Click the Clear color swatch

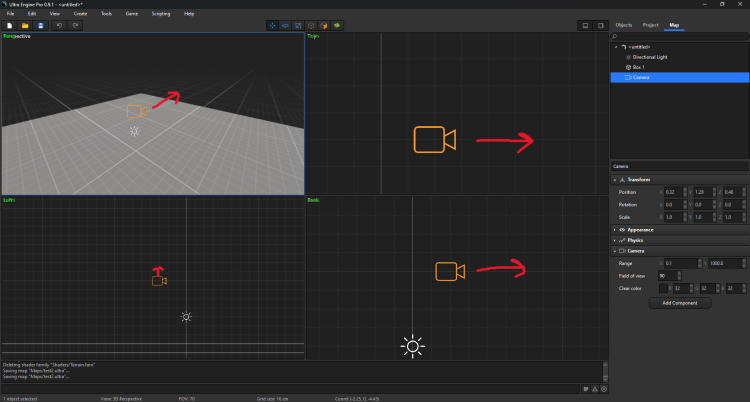[x=664, y=288]
